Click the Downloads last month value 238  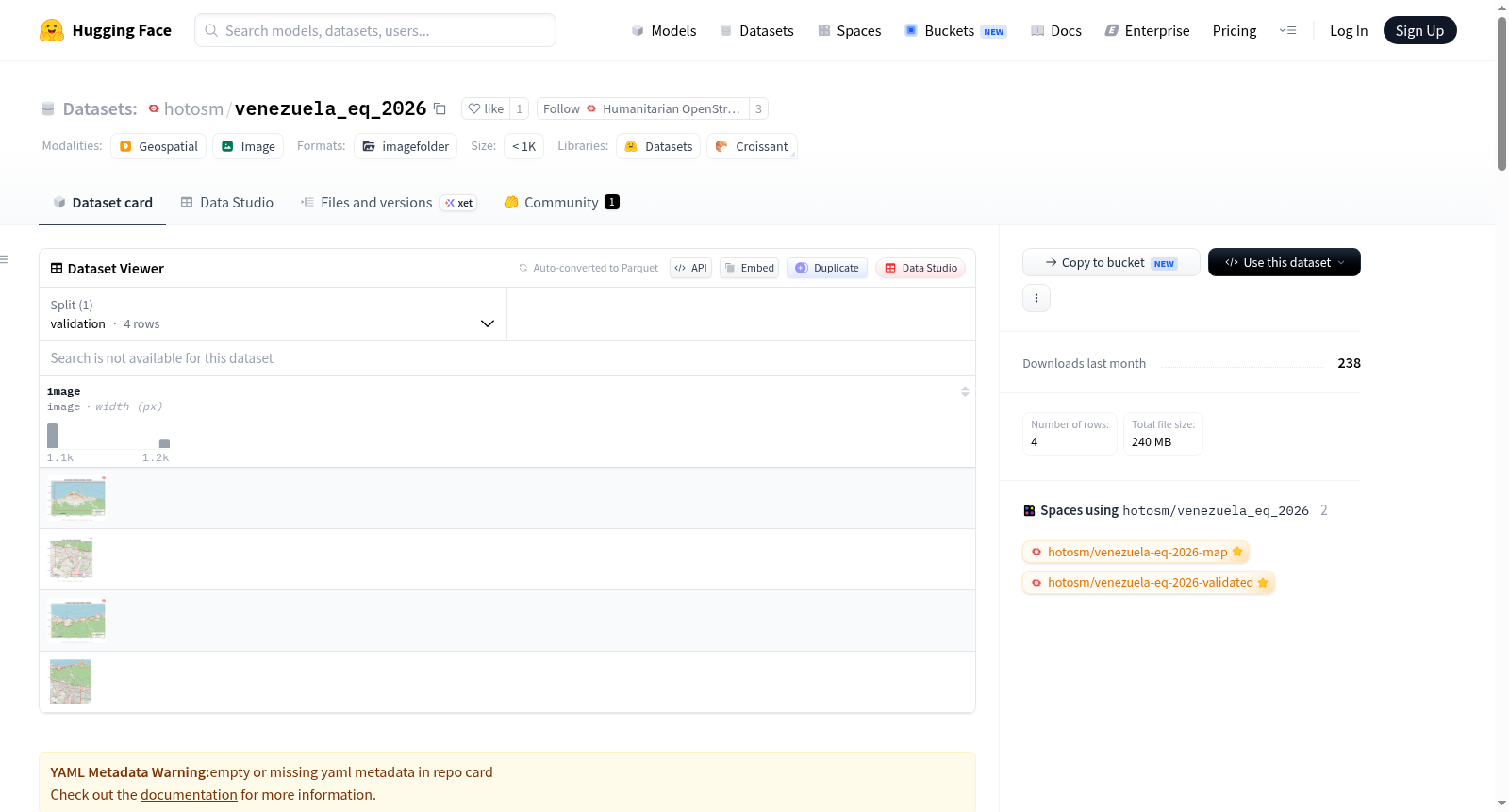(x=1349, y=363)
